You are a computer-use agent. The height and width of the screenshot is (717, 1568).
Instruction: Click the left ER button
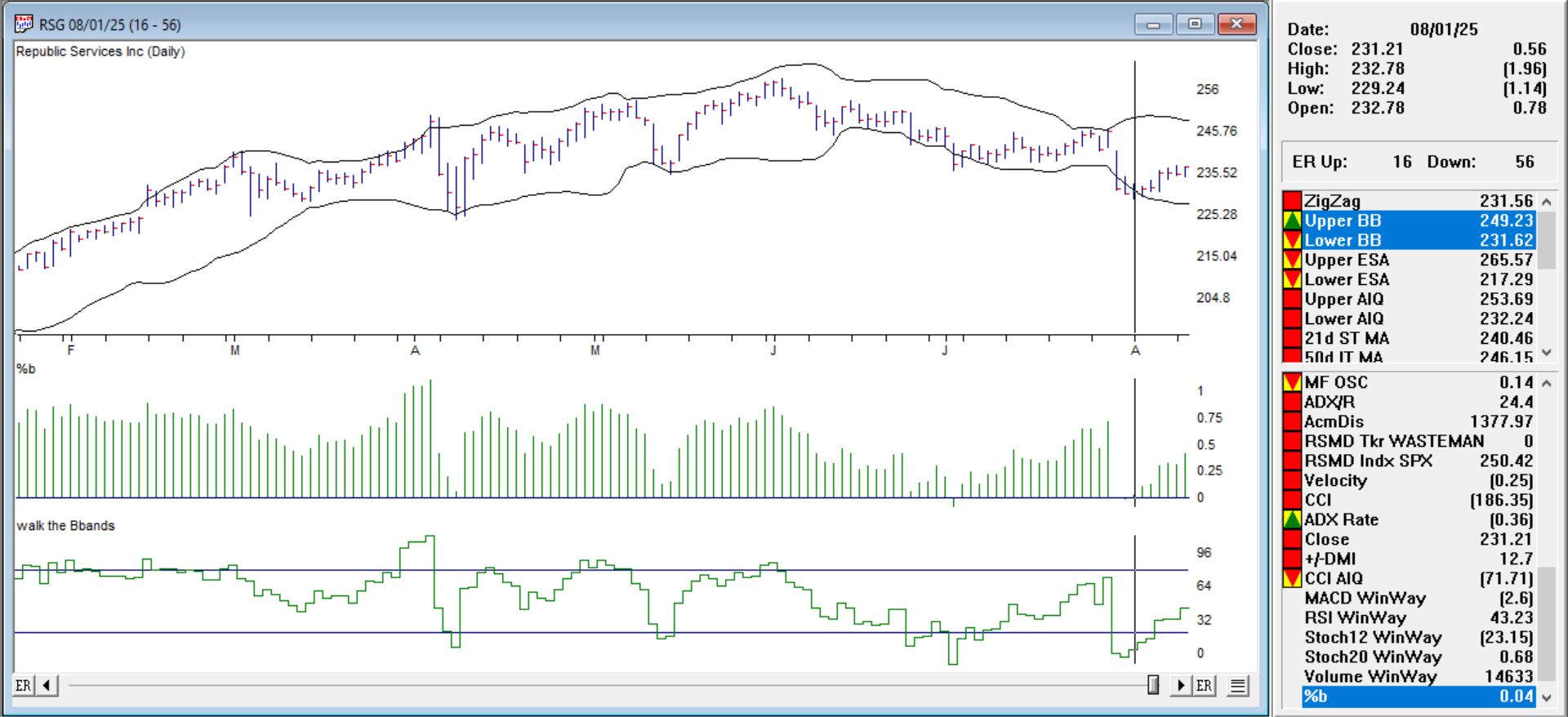(24, 685)
